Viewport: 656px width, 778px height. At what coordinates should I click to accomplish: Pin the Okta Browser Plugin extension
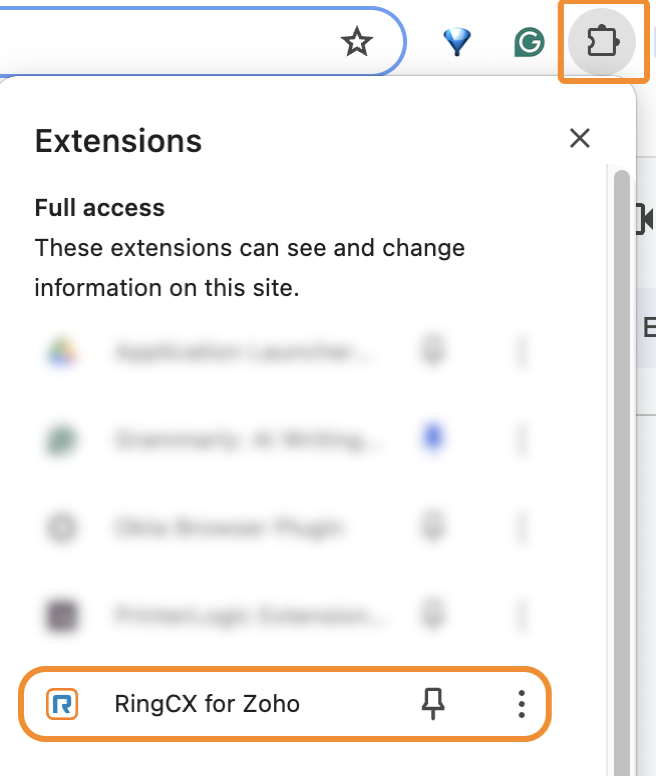click(433, 526)
